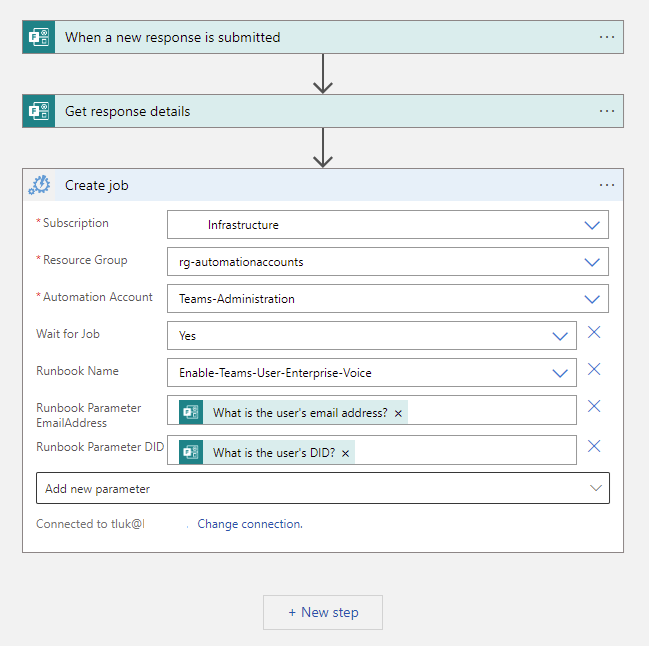Click the Azure Automation gear icon
The height and width of the screenshot is (646, 649).
pyautogui.click(x=39, y=185)
